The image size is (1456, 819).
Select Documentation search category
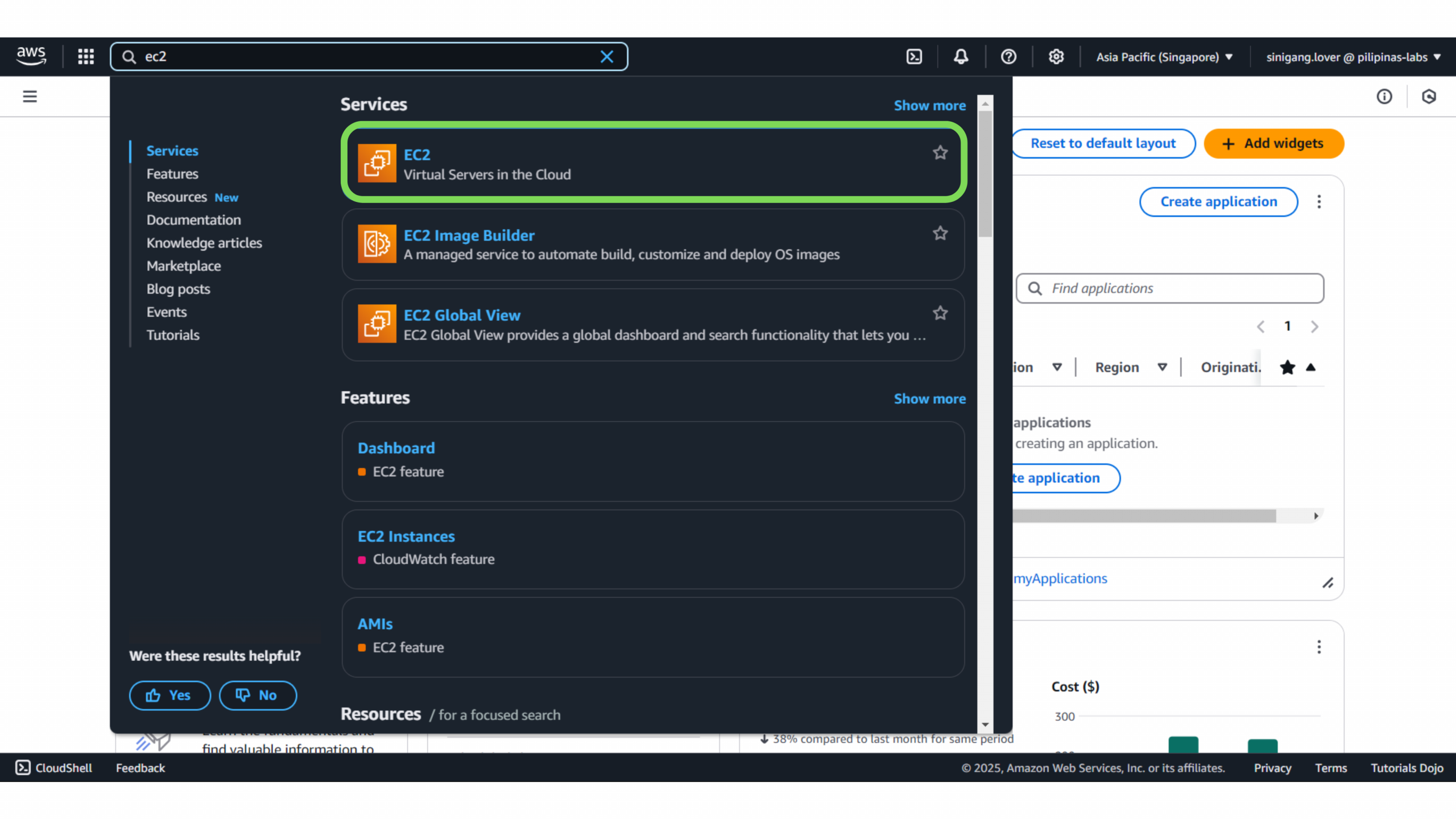(193, 220)
